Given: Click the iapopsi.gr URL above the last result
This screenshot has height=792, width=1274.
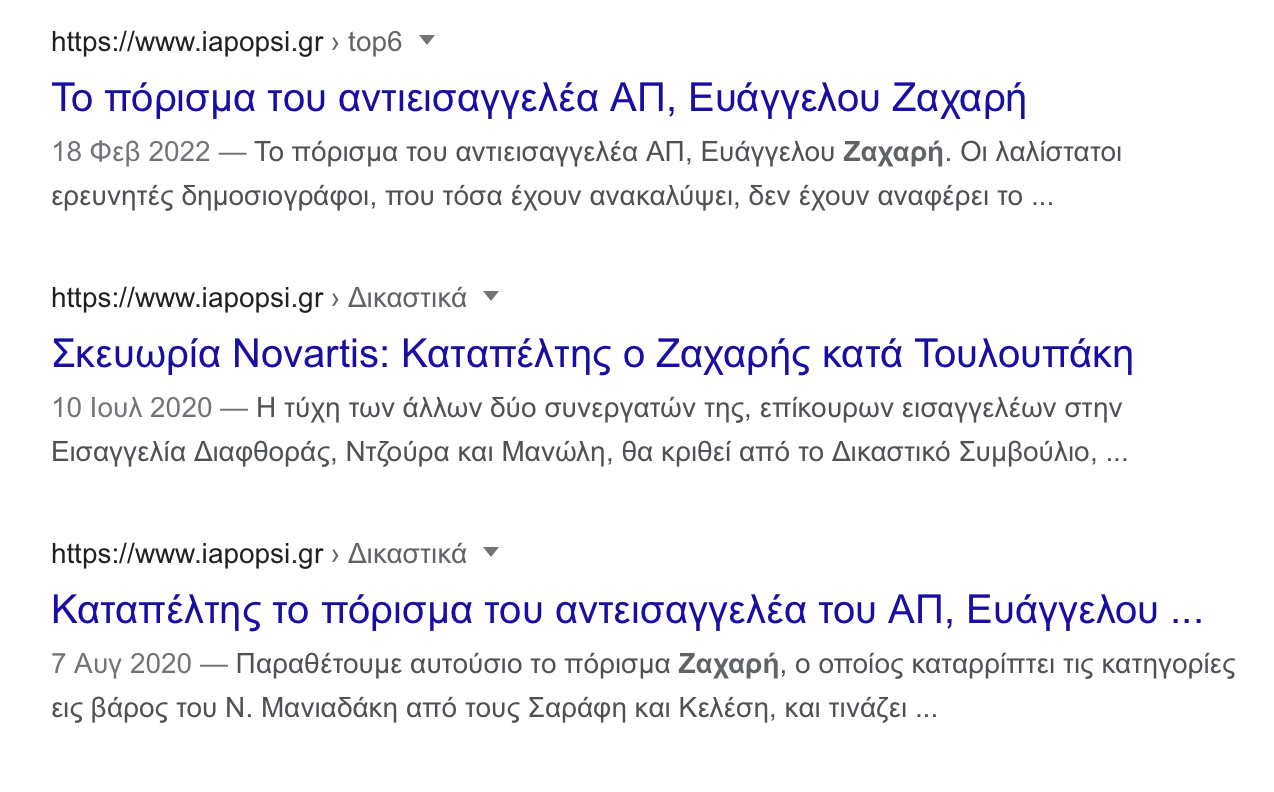Looking at the screenshot, I should click(187, 554).
